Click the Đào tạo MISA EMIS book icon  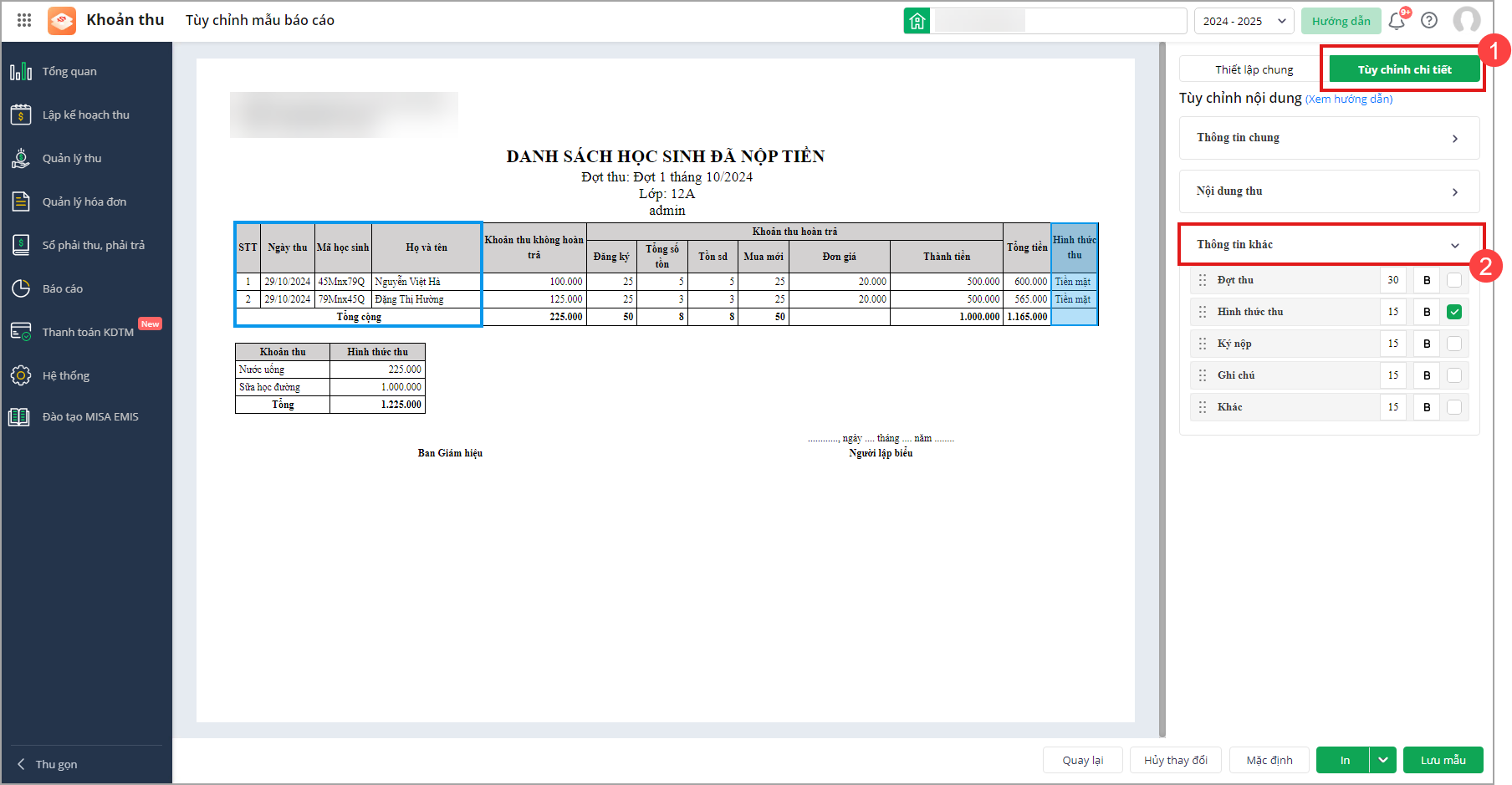(x=19, y=416)
